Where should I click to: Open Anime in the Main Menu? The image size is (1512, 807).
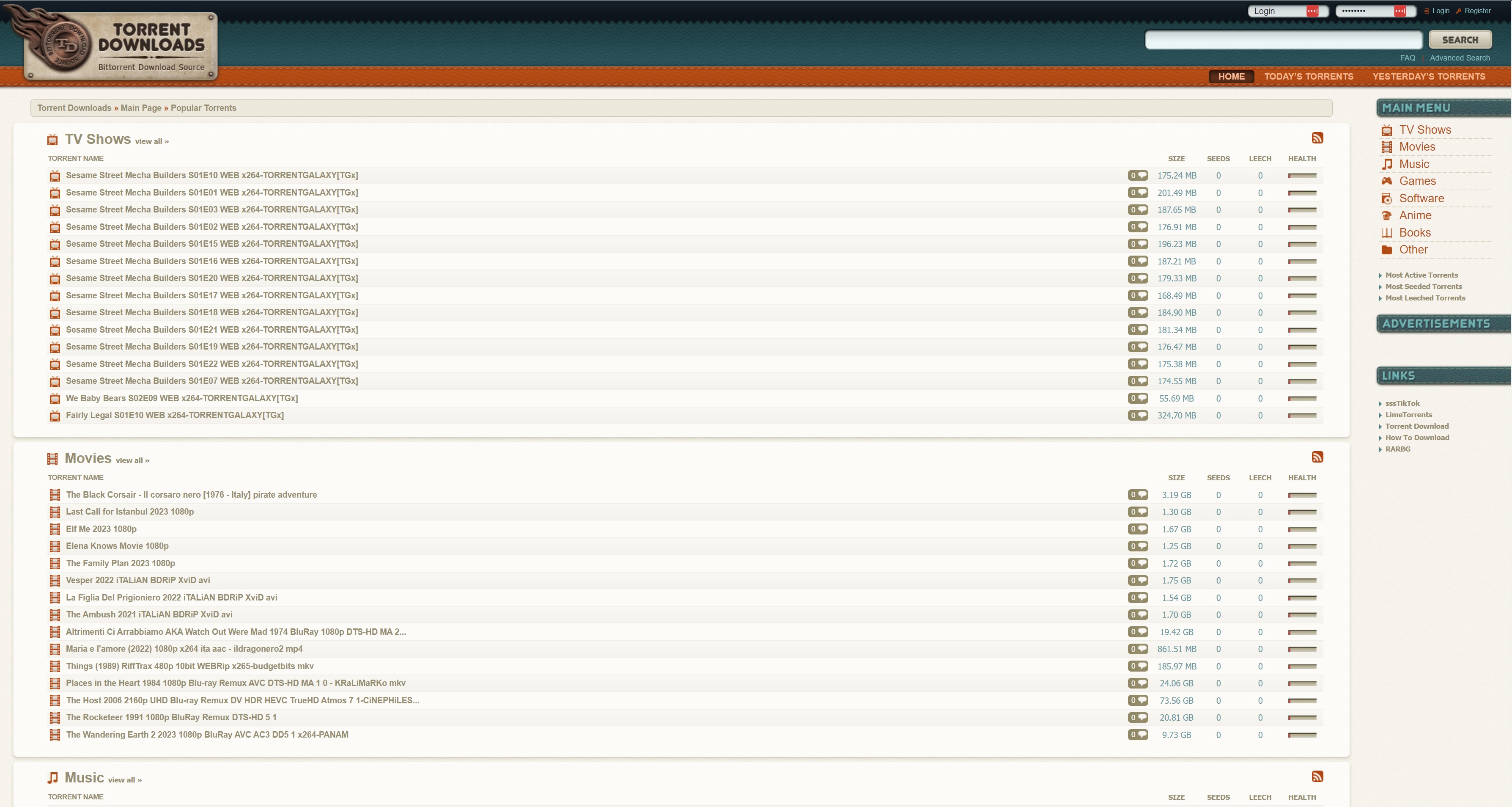[x=1415, y=215]
